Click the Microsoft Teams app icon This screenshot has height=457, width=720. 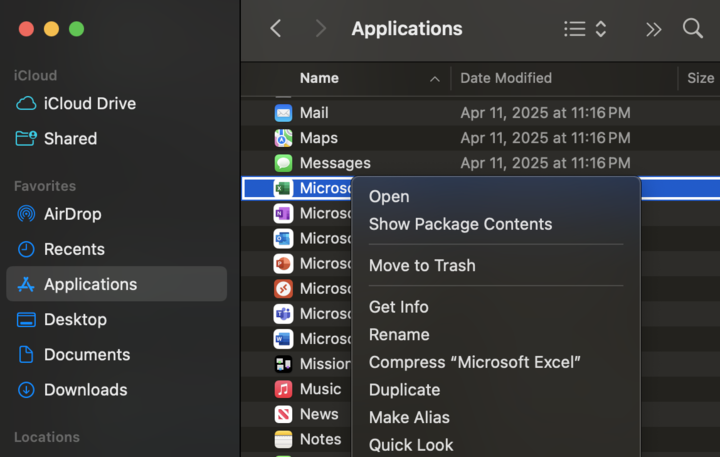click(x=283, y=314)
